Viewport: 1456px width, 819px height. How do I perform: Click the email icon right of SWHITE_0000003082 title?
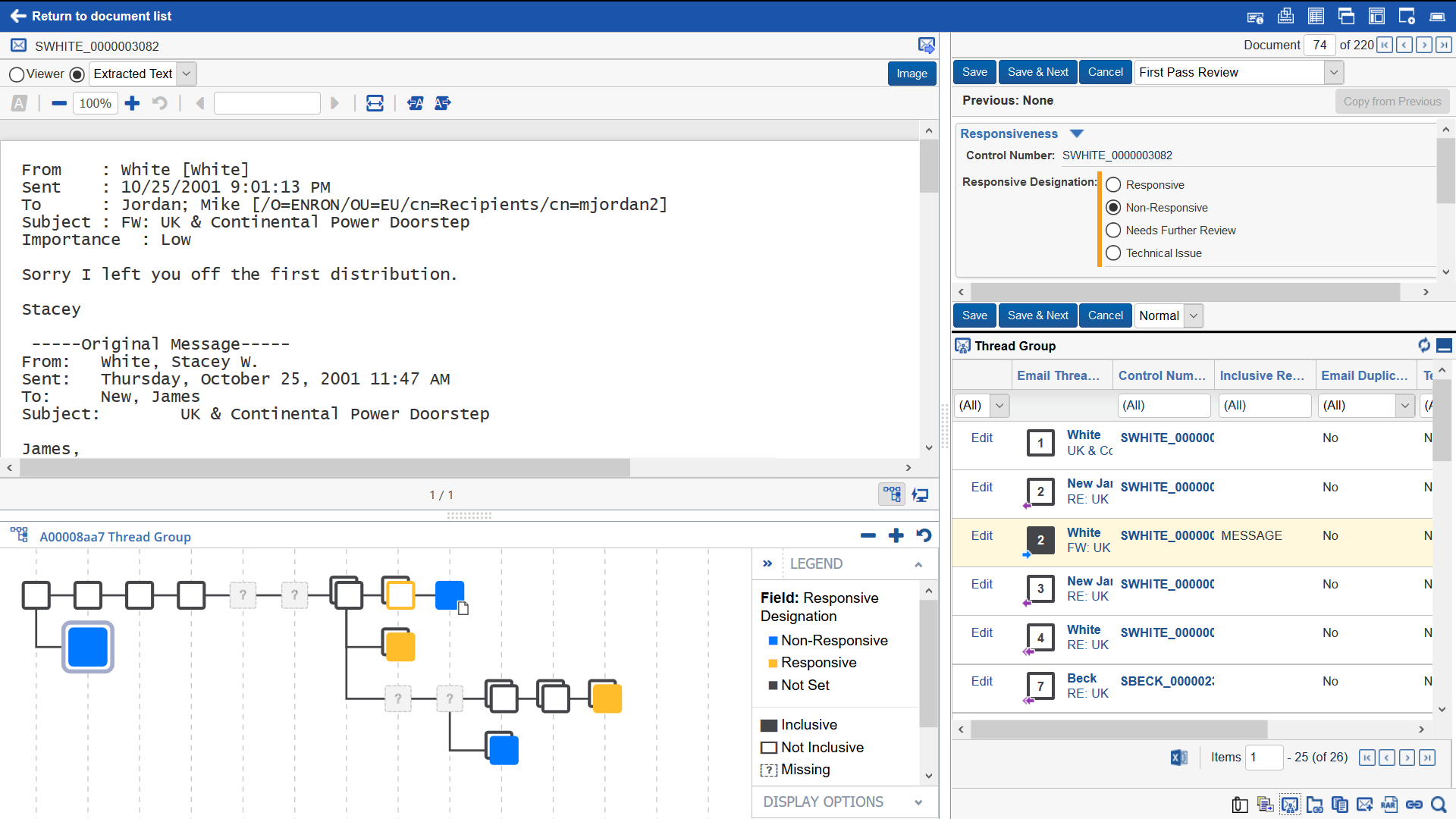click(x=926, y=45)
